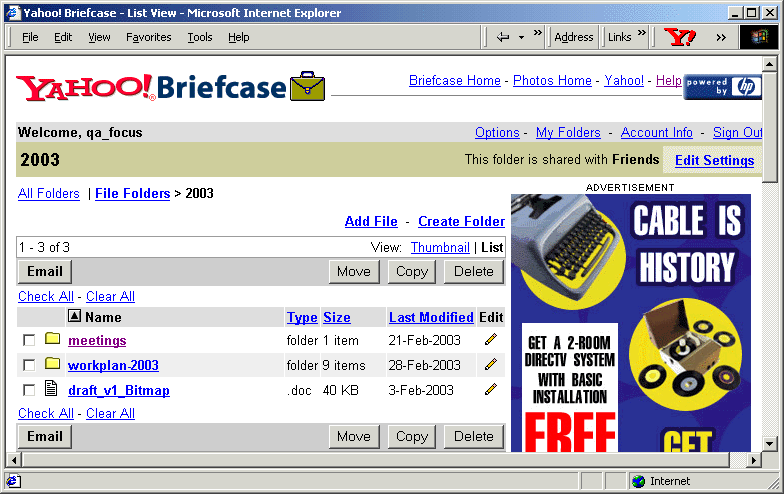Click the bottom Copy button
784x494 pixels.
point(412,436)
